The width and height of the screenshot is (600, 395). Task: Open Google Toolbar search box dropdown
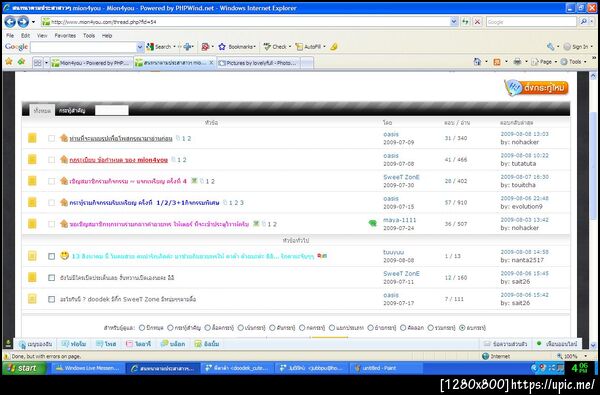[x=140, y=47]
